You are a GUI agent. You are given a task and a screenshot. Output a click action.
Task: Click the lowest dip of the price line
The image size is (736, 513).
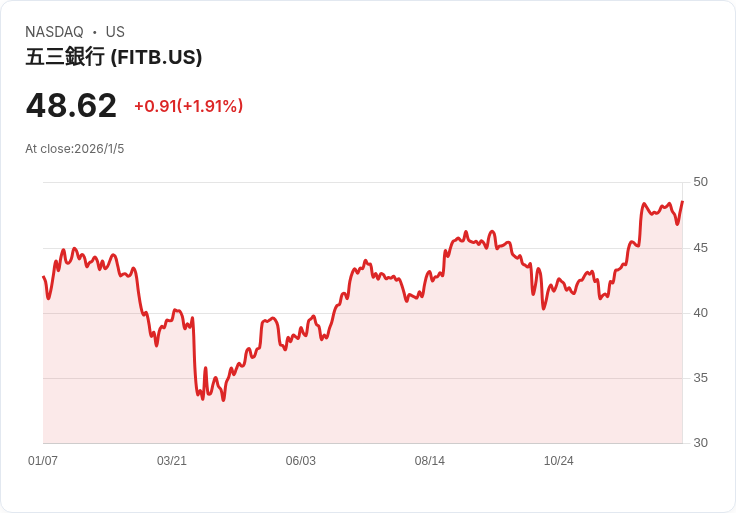[x=223, y=400]
